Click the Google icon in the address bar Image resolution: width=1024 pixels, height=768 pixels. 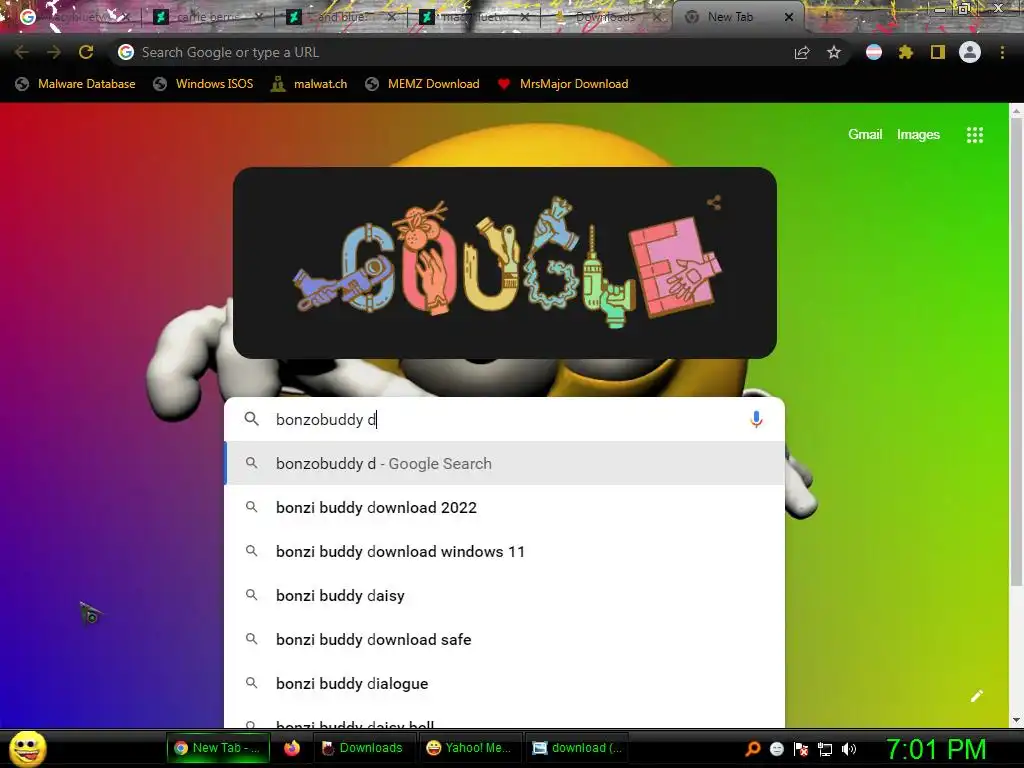[126, 52]
